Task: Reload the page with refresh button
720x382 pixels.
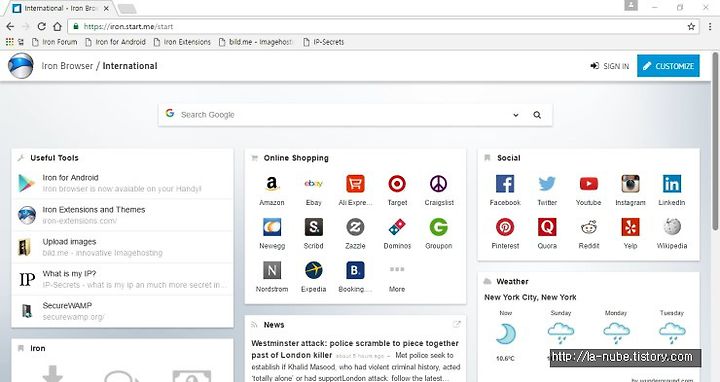Action: click(41, 27)
